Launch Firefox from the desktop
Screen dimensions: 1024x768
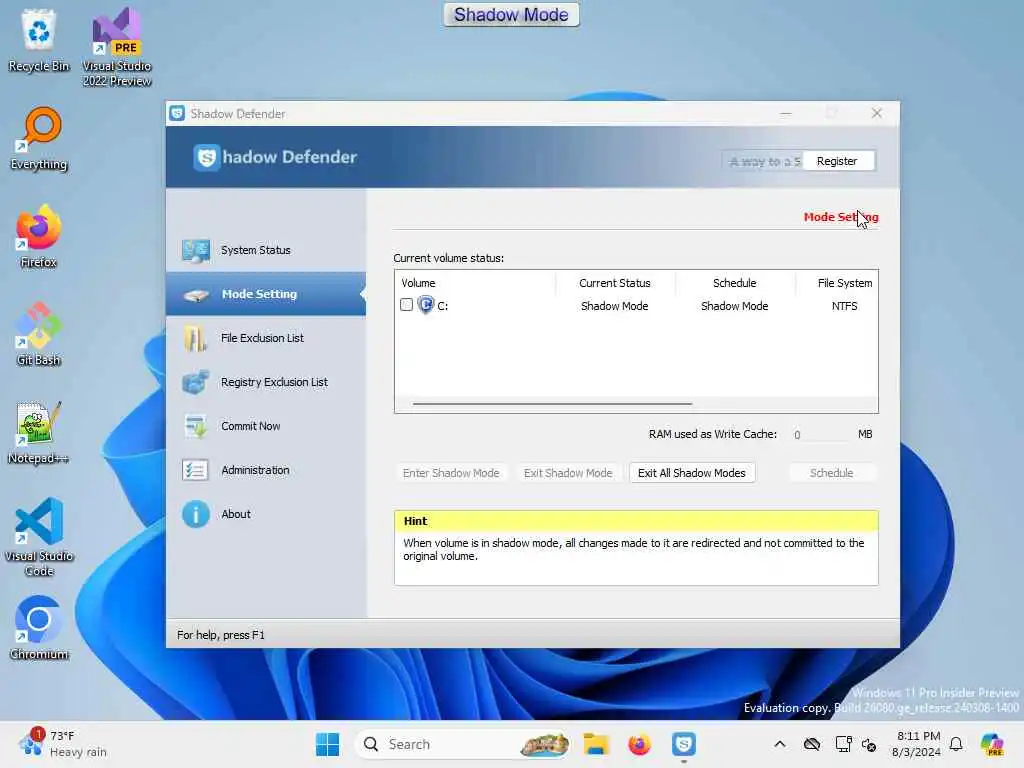(39, 236)
